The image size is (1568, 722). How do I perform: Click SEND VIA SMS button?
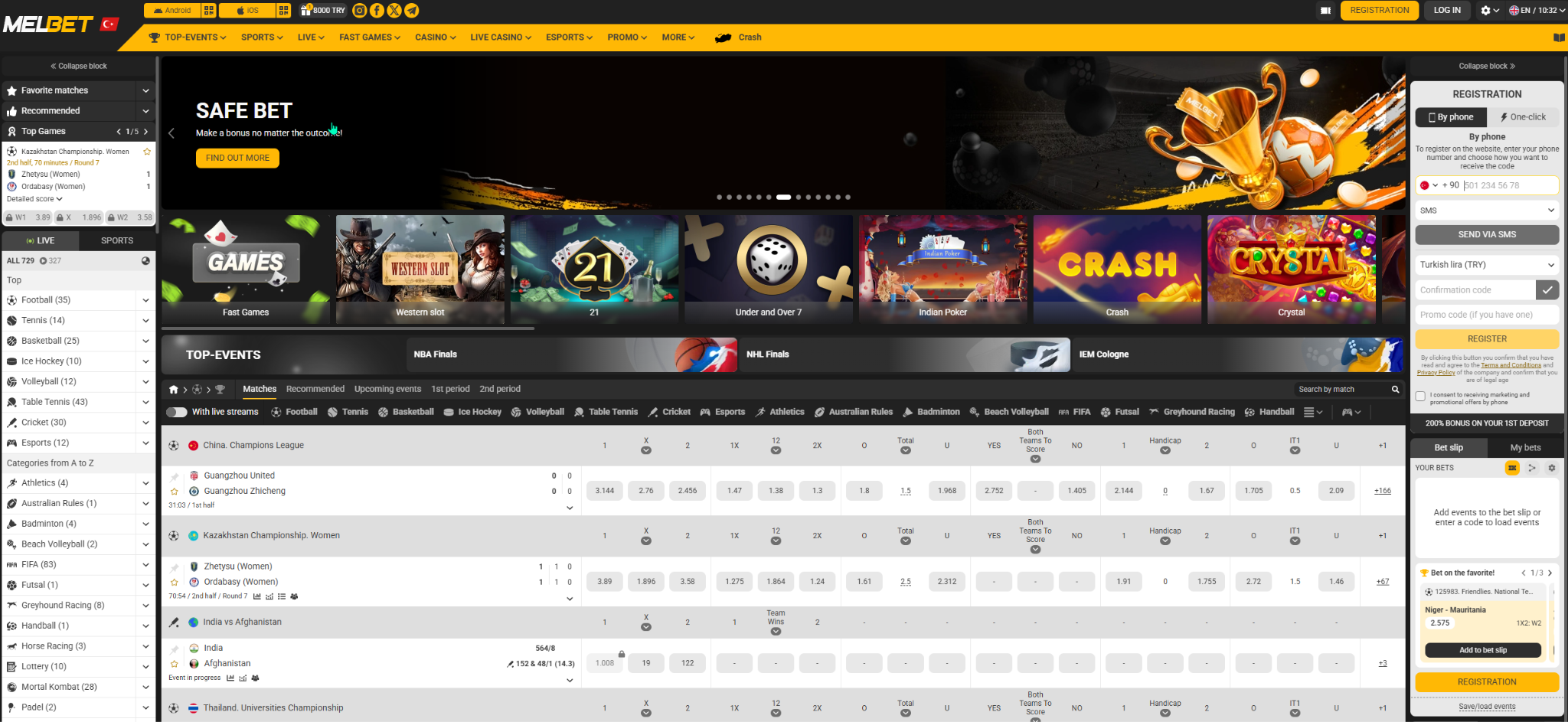tap(1487, 235)
